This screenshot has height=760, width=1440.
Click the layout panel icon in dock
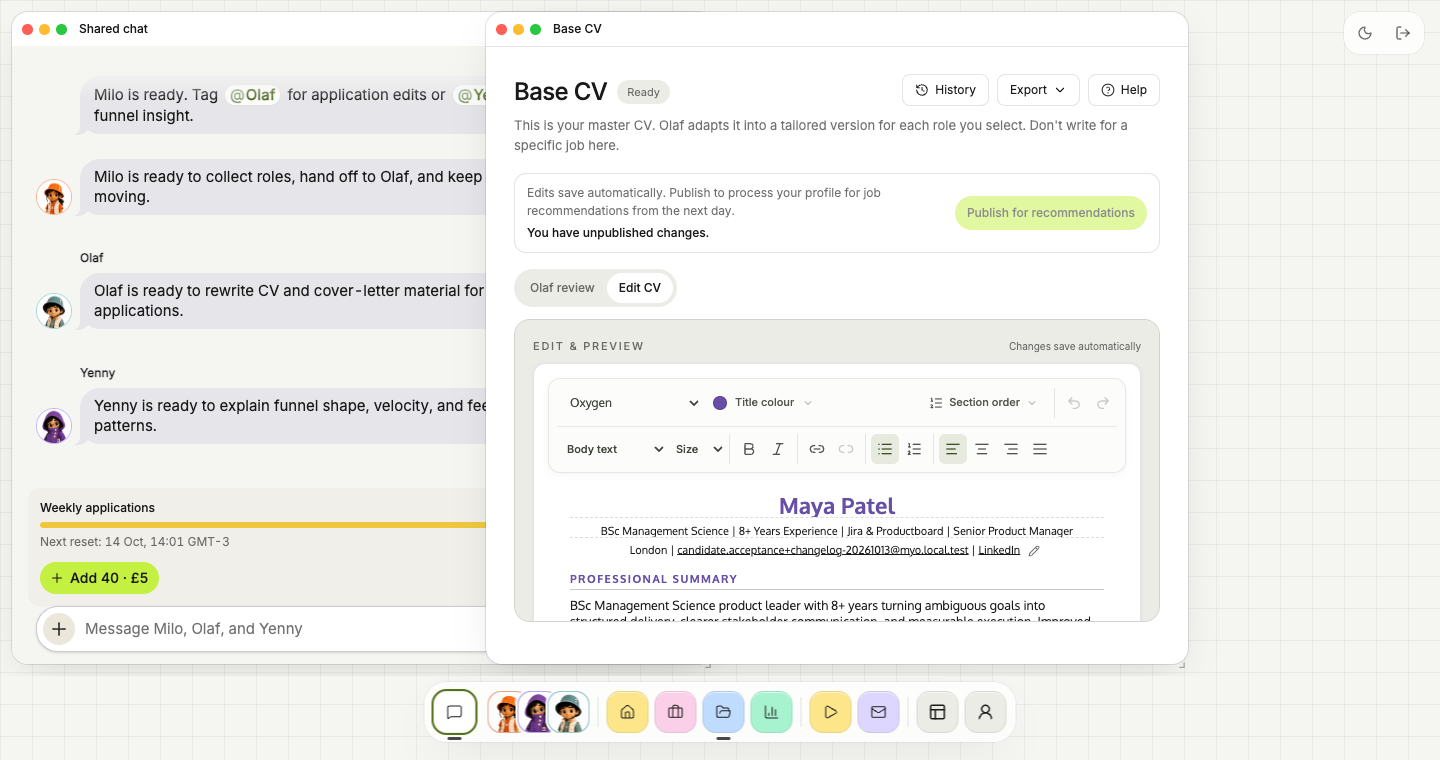click(x=937, y=712)
